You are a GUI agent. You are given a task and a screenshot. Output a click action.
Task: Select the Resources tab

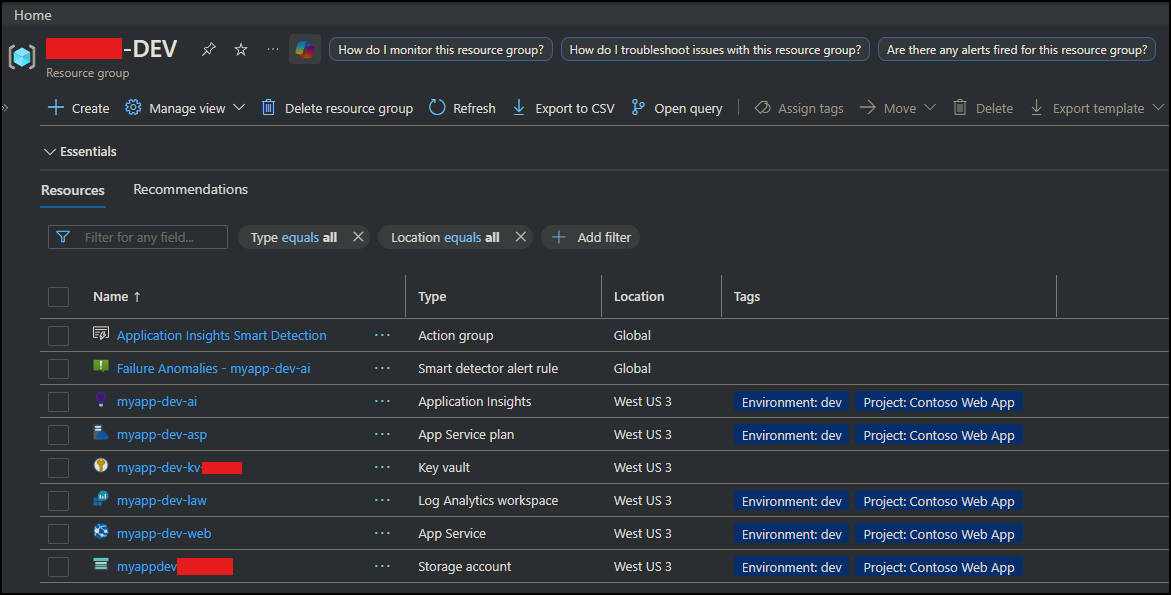pyautogui.click(x=73, y=190)
